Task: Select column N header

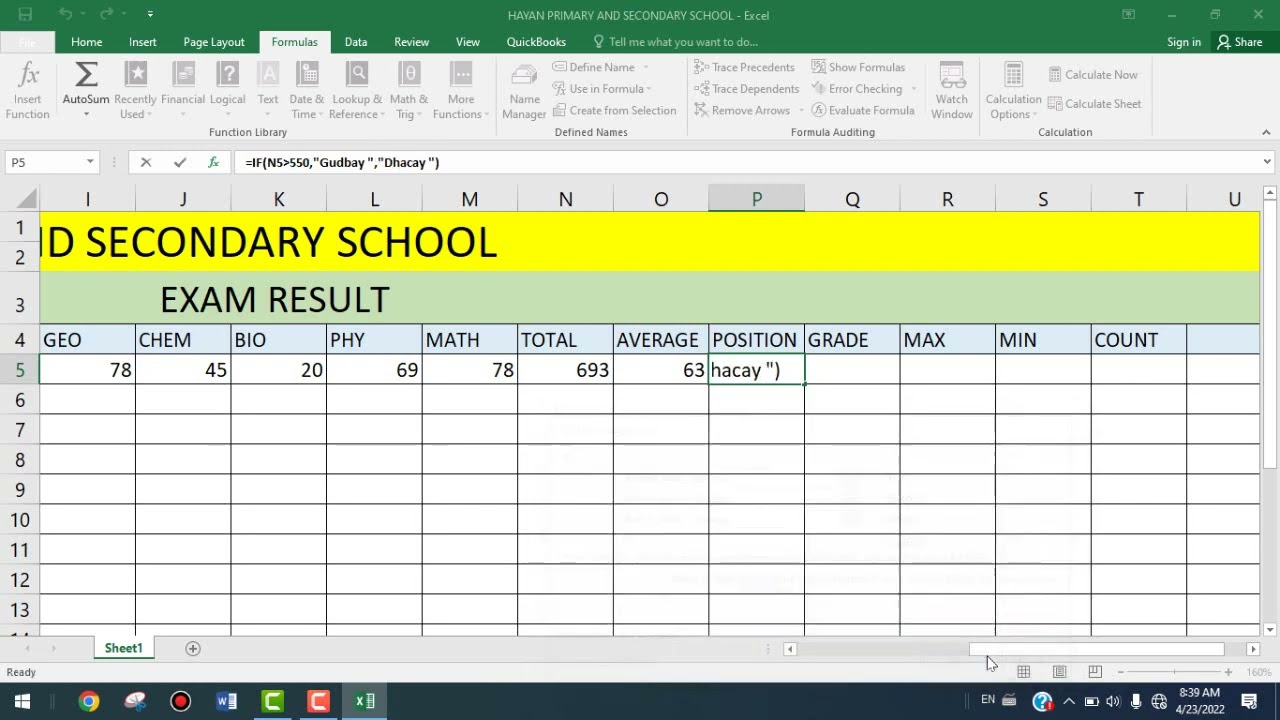Action: (x=566, y=199)
